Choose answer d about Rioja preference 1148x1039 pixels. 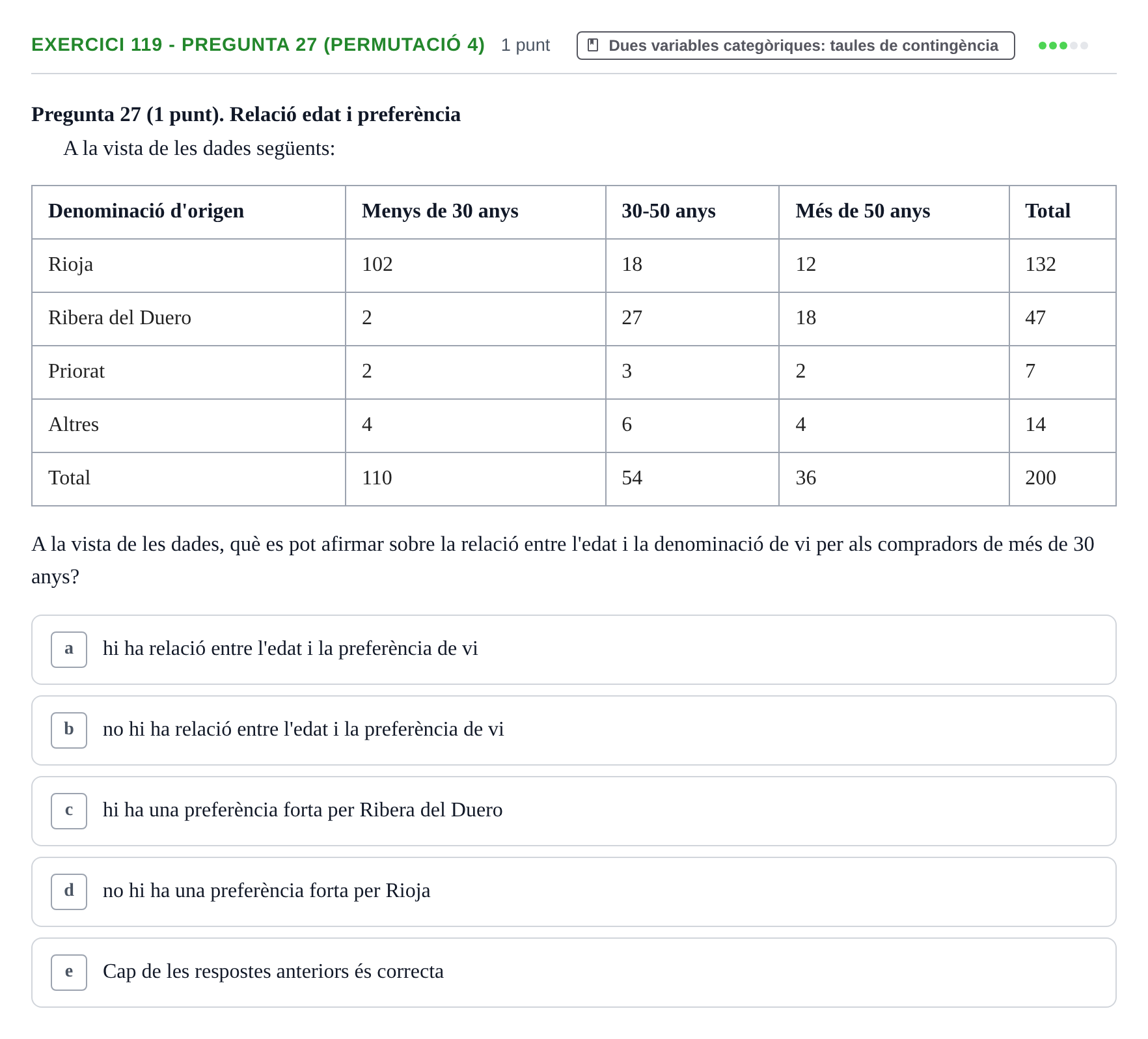tap(573, 892)
